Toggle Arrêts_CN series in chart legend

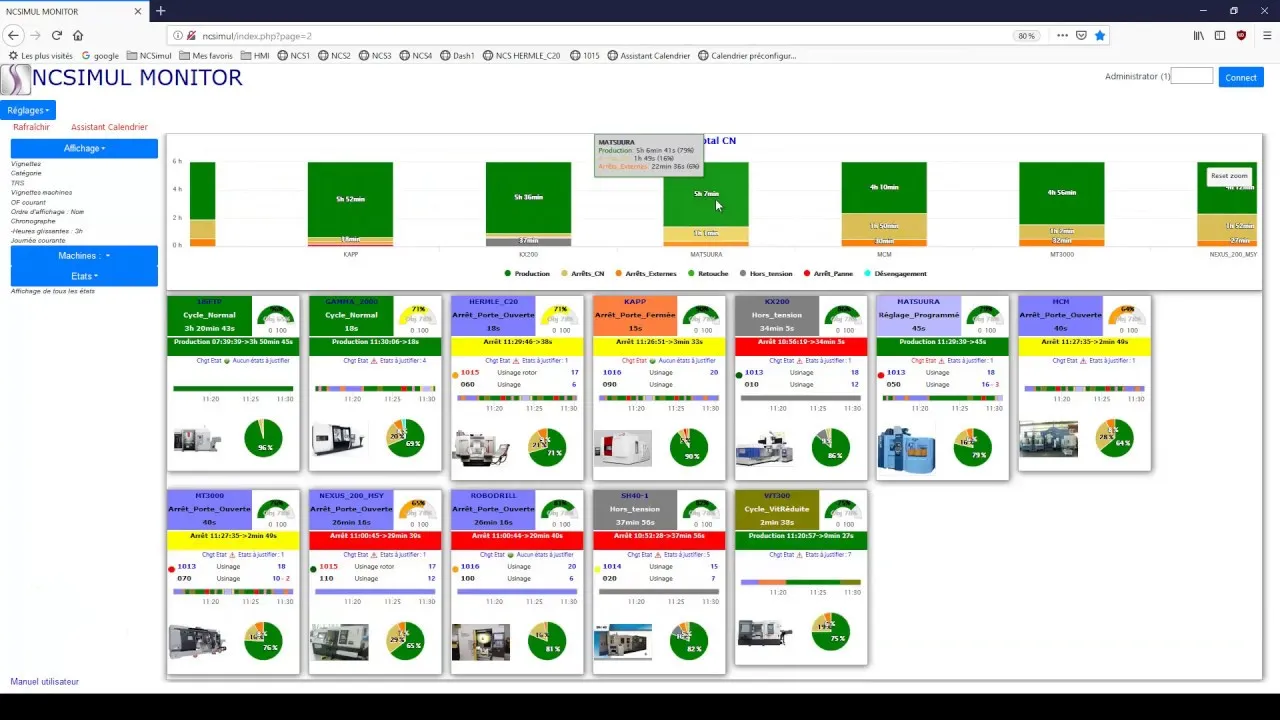582,273
